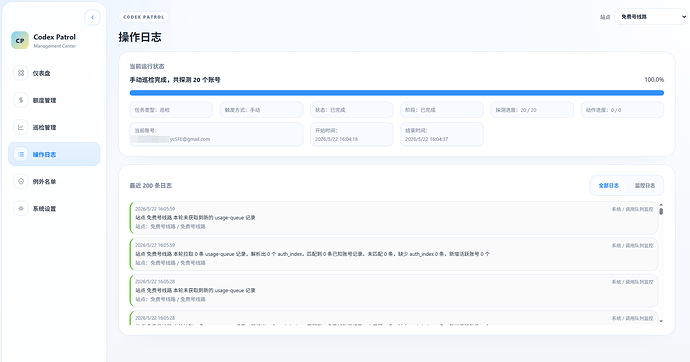Click the 操作日志 page heading

[140, 37]
